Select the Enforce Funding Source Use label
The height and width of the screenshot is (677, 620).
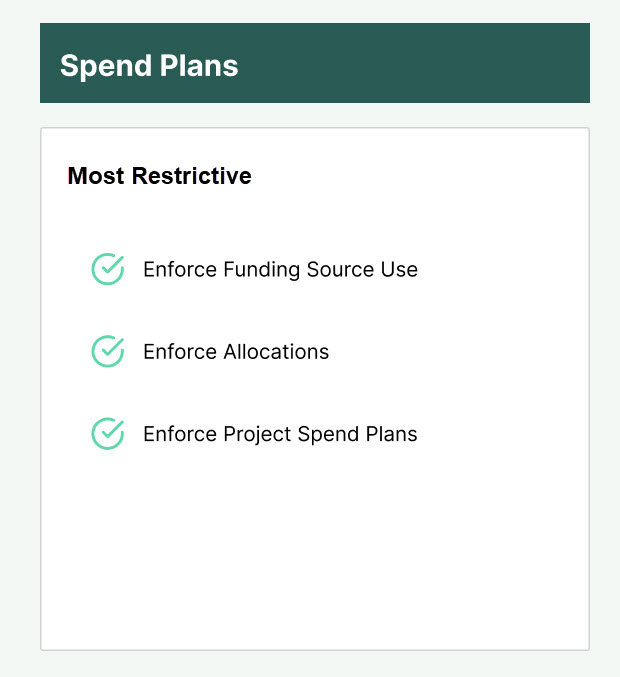pos(280,270)
